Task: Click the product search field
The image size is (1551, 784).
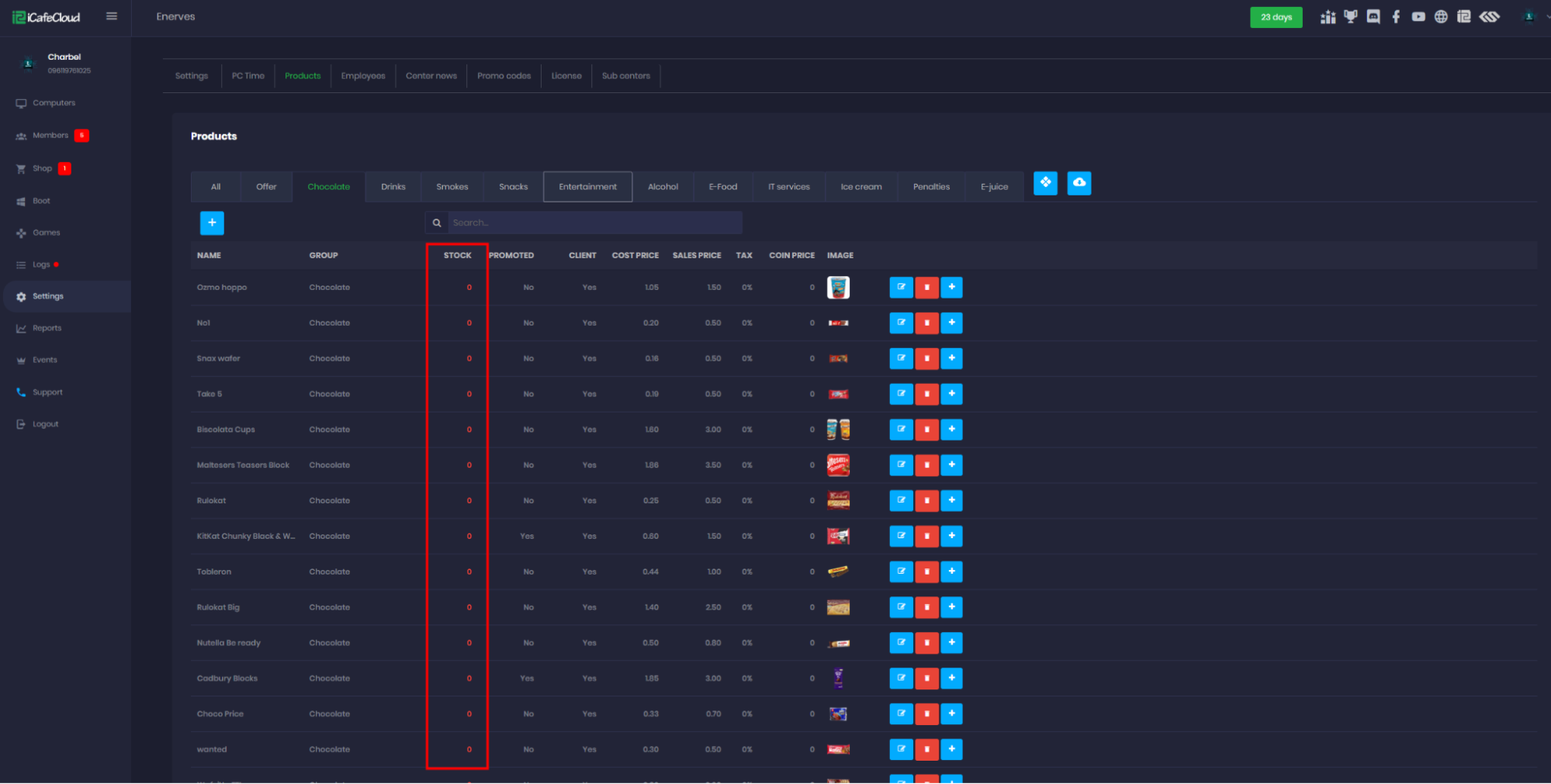Action: tap(594, 223)
